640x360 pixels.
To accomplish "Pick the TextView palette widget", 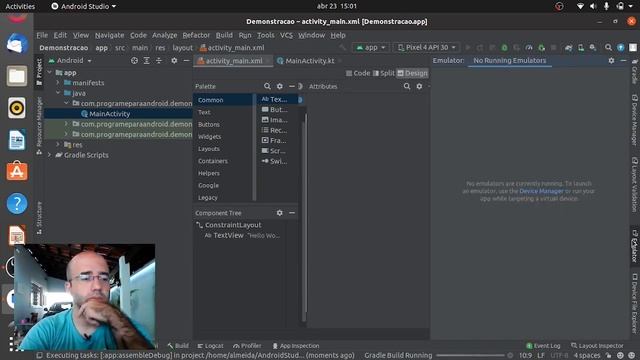I will click(x=278, y=99).
